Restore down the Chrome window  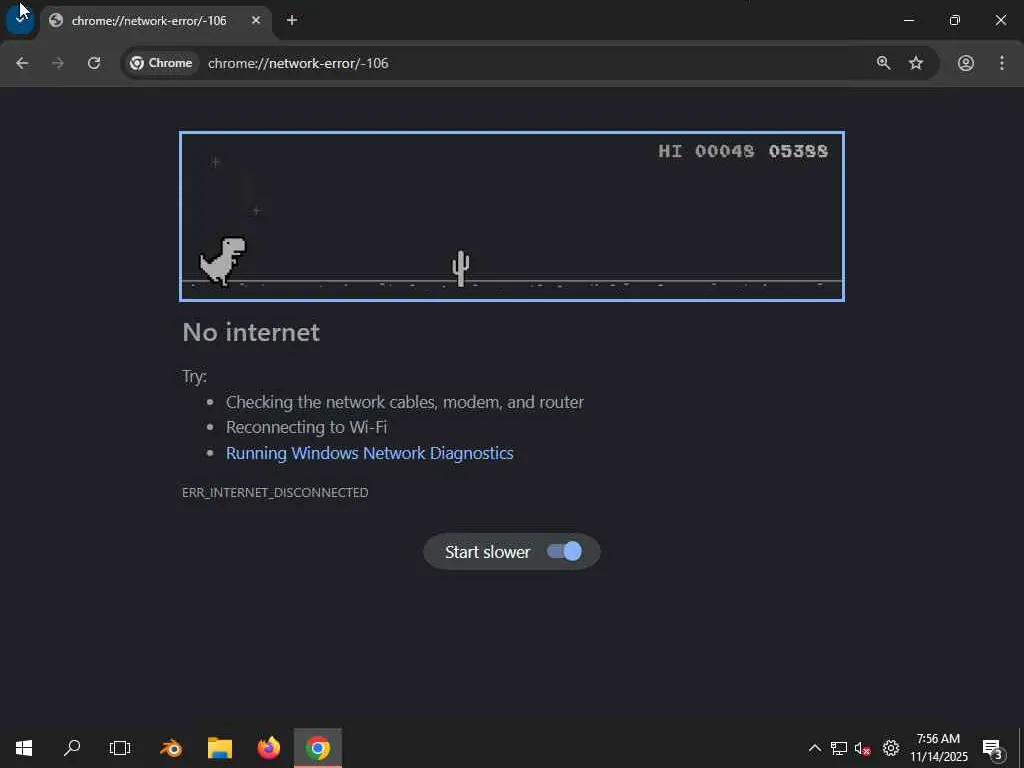coord(955,20)
